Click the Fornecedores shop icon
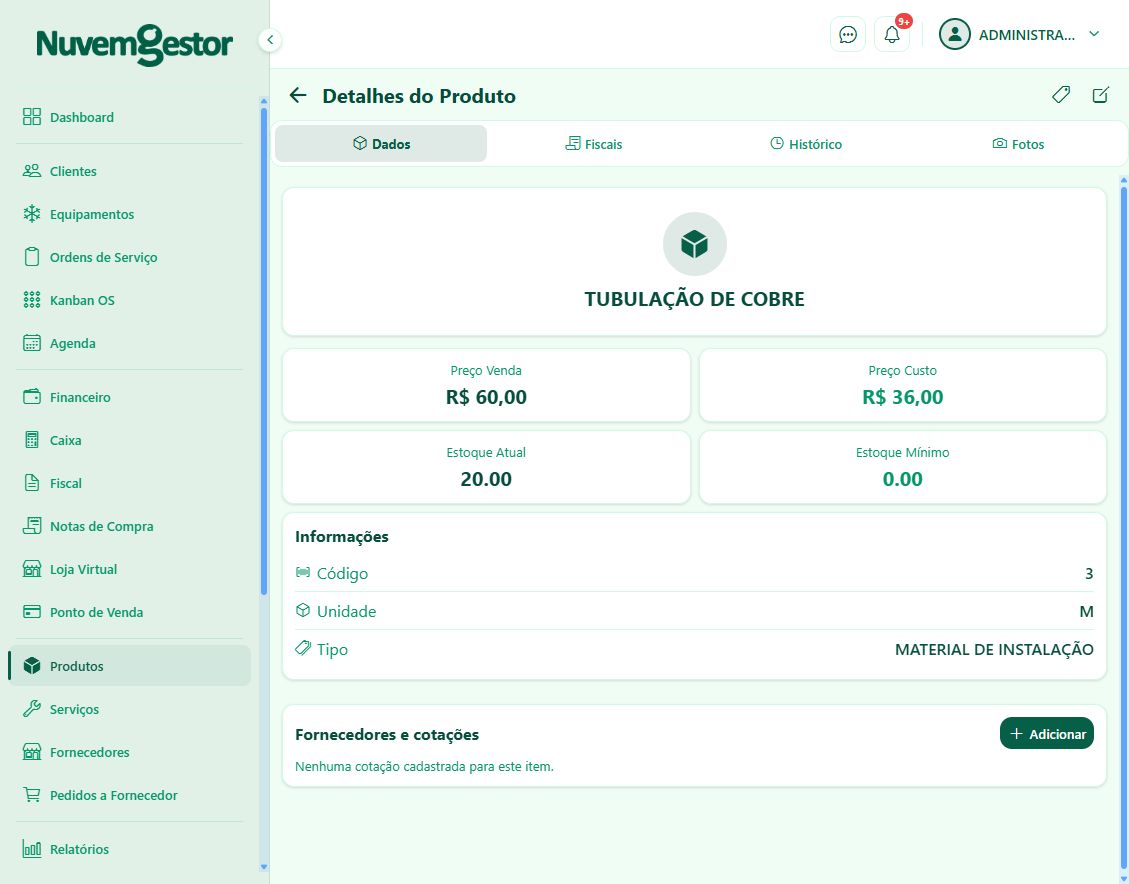Viewport: 1129px width, 884px height. [32, 752]
